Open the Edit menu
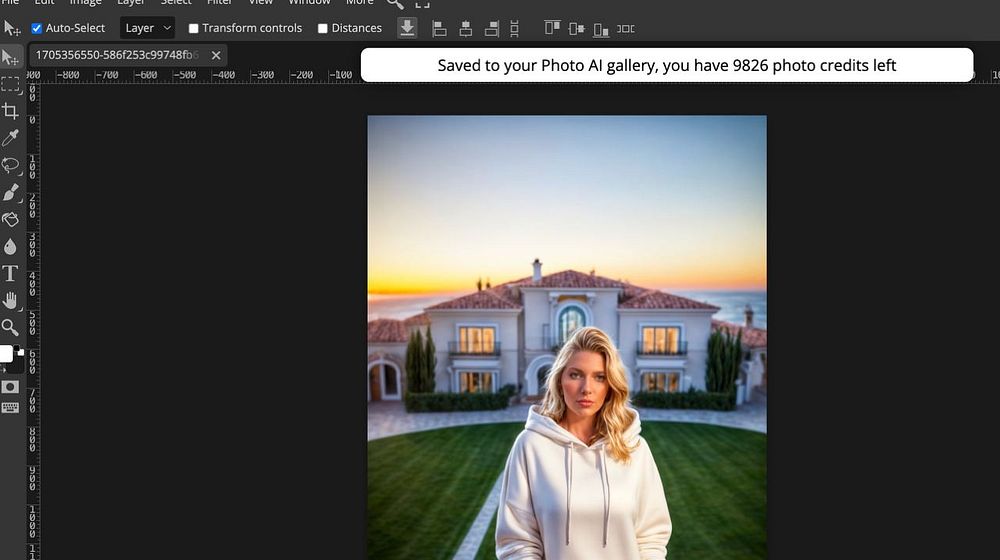The image size is (1000, 560). (45, 3)
